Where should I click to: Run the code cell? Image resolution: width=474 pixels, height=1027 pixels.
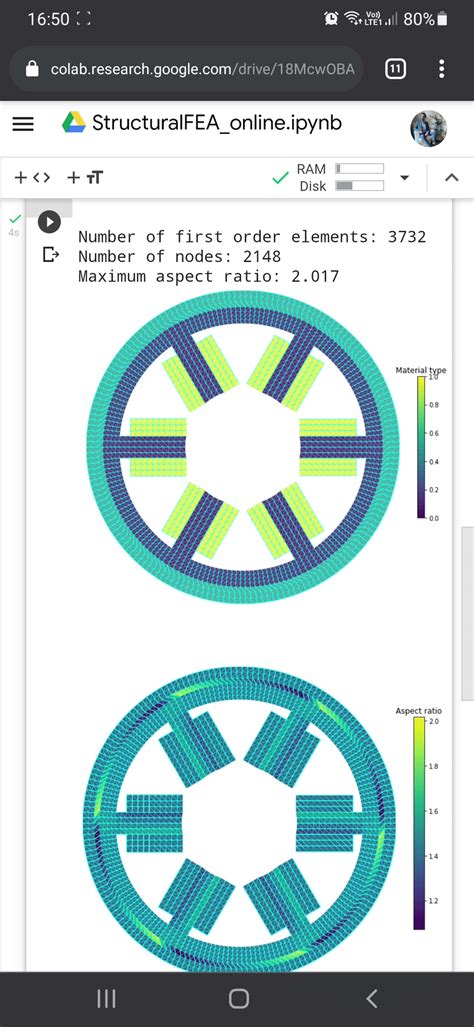click(x=50, y=221)
